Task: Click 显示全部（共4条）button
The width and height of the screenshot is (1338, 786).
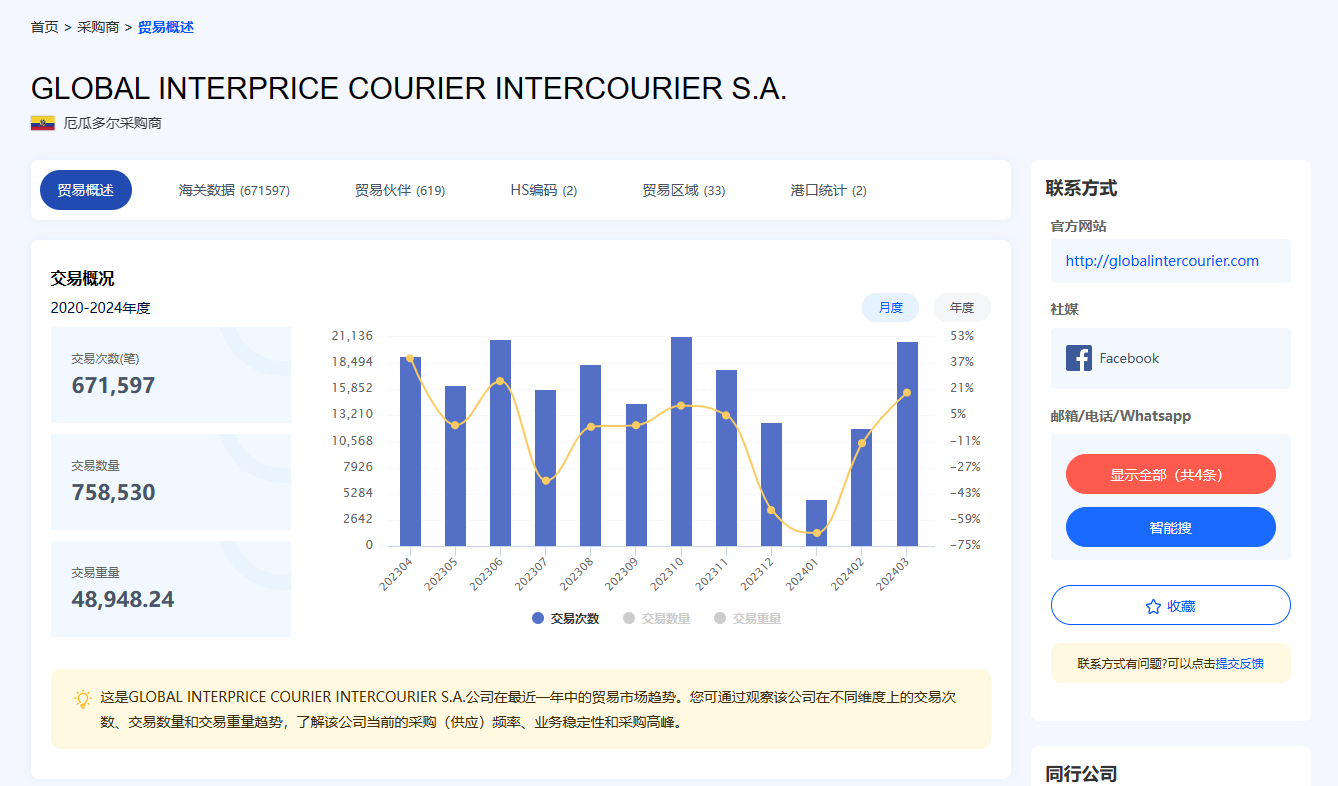Action: (1171, 474)
